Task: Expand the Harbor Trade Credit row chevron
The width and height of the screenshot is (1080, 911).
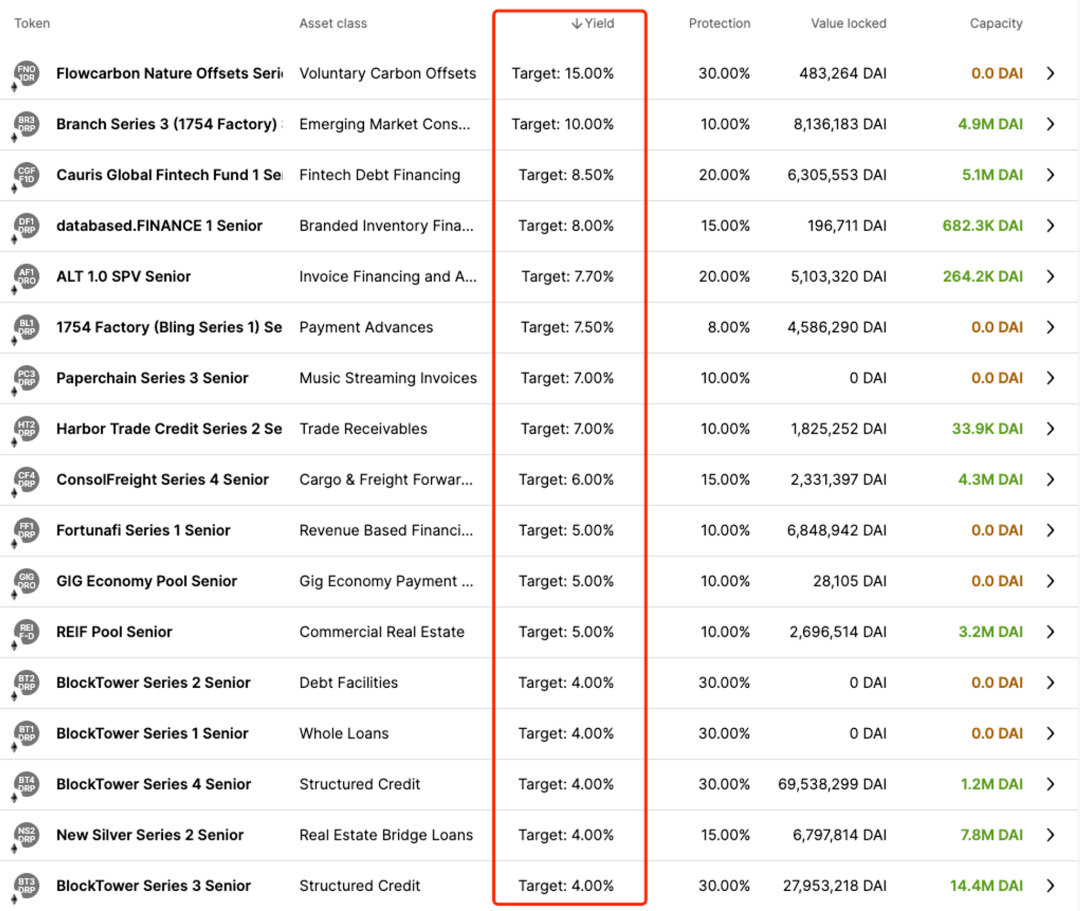Action: tap(1050, 429)
